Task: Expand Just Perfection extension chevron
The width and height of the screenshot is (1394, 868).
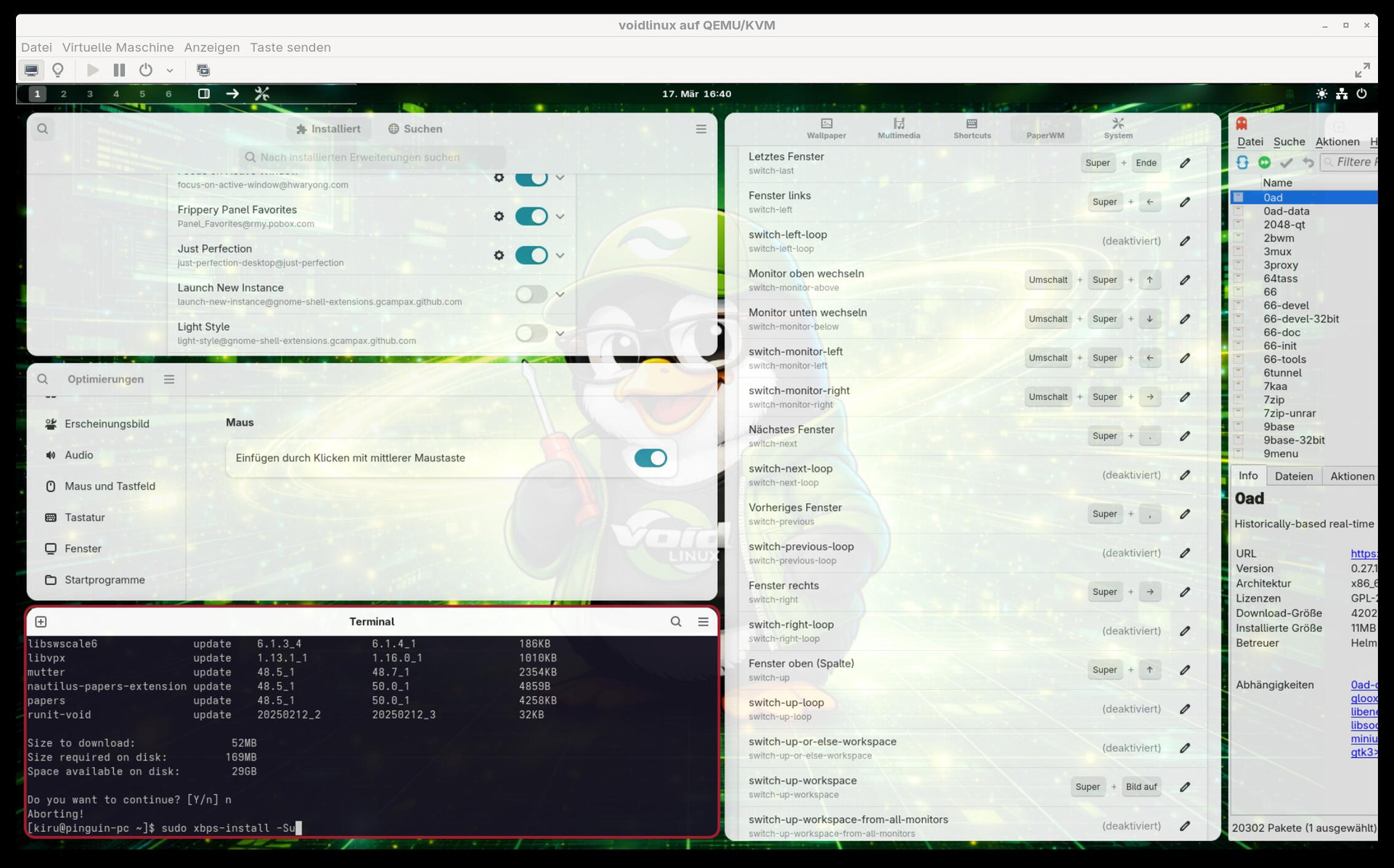Action: click(560, 255)
